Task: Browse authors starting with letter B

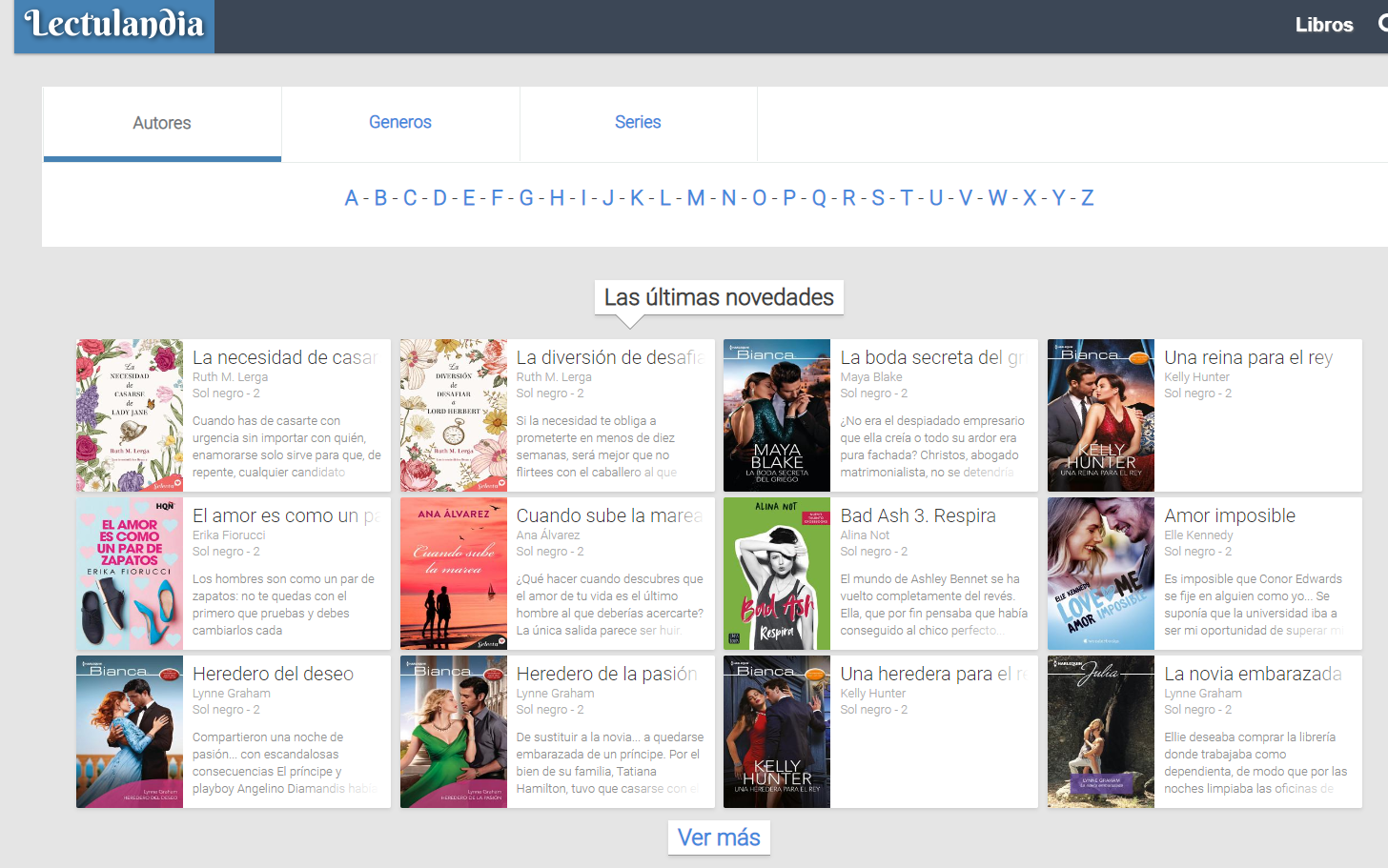Action: pos(380,198)
